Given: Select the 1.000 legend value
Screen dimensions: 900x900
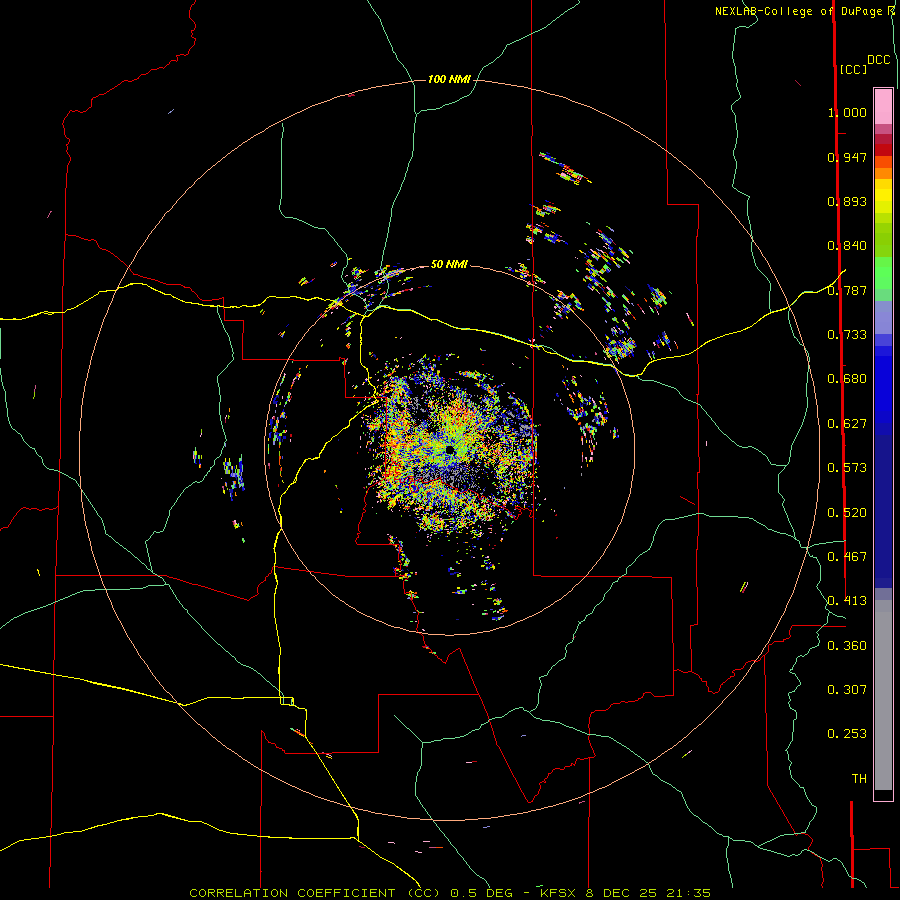Looking at the screenshot, I should (847, 112).
